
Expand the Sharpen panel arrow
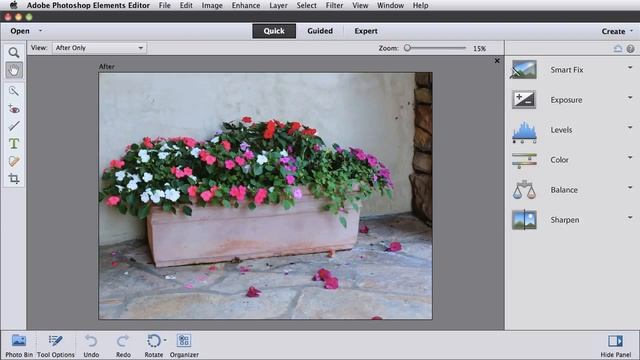(x=630, y=218)
